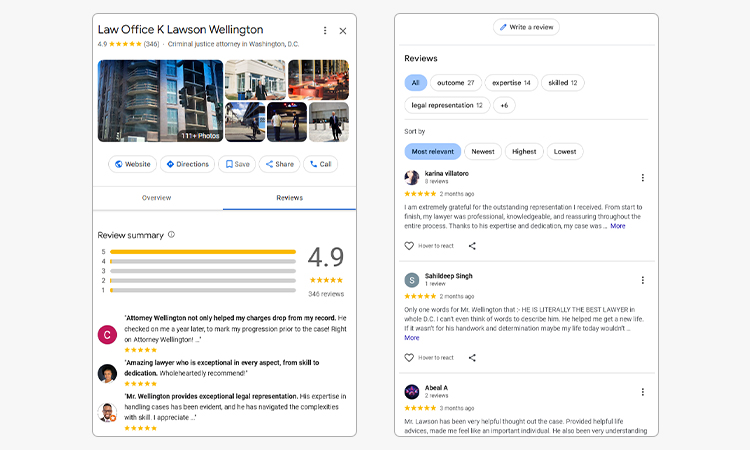Switch to the Reviews tab
The width and height of the screenshot is (750, 450).
coord(289,198)
